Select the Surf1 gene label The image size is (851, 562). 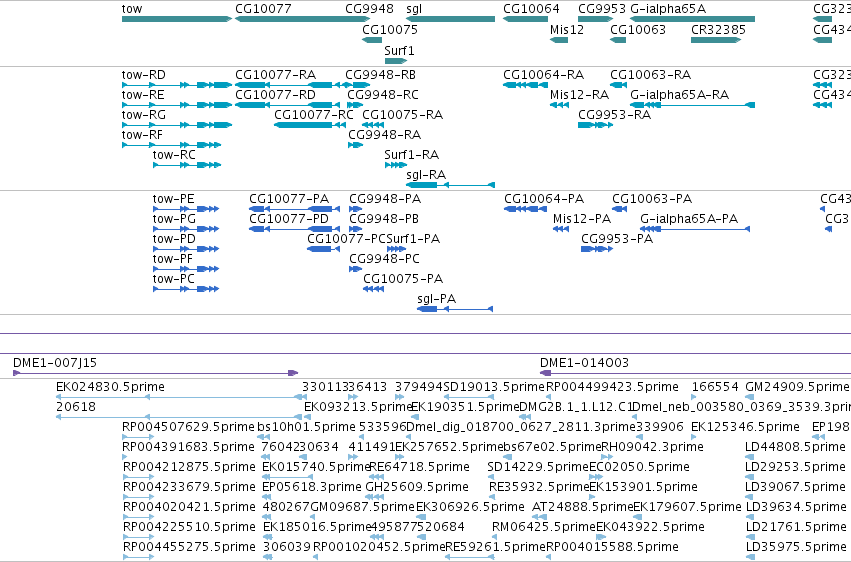tap(399, 50)
